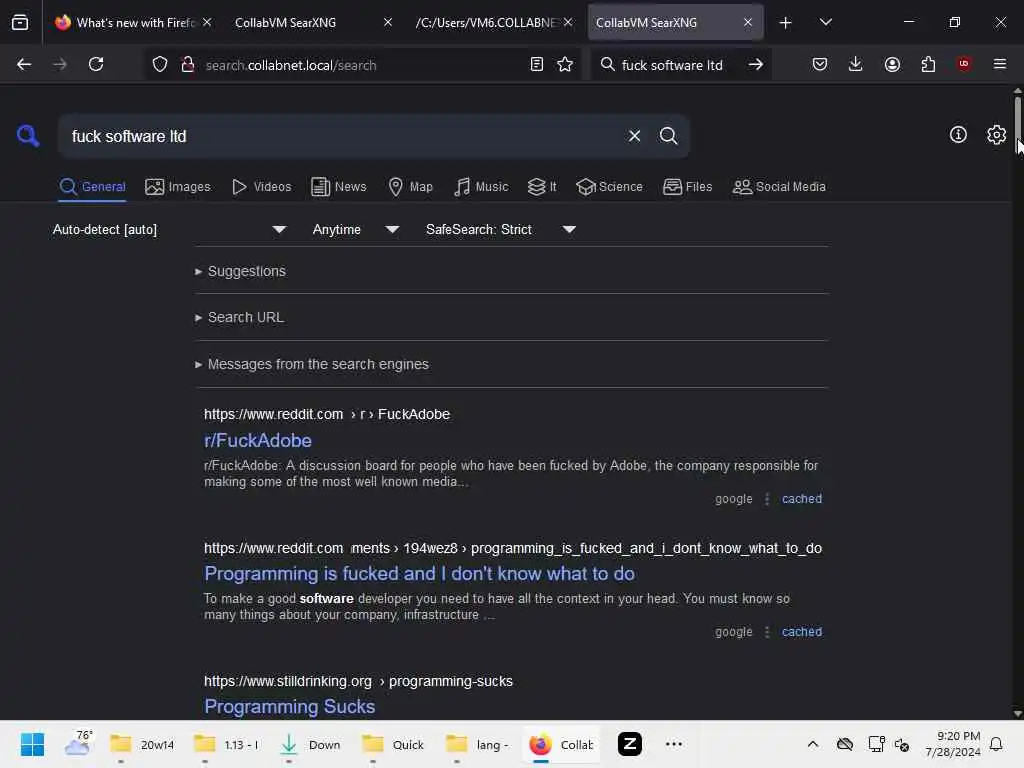The height and width of the screenshot is (768, 1024).
Task: Open the Anytime time range dropdown
Action: click(356, 230)
